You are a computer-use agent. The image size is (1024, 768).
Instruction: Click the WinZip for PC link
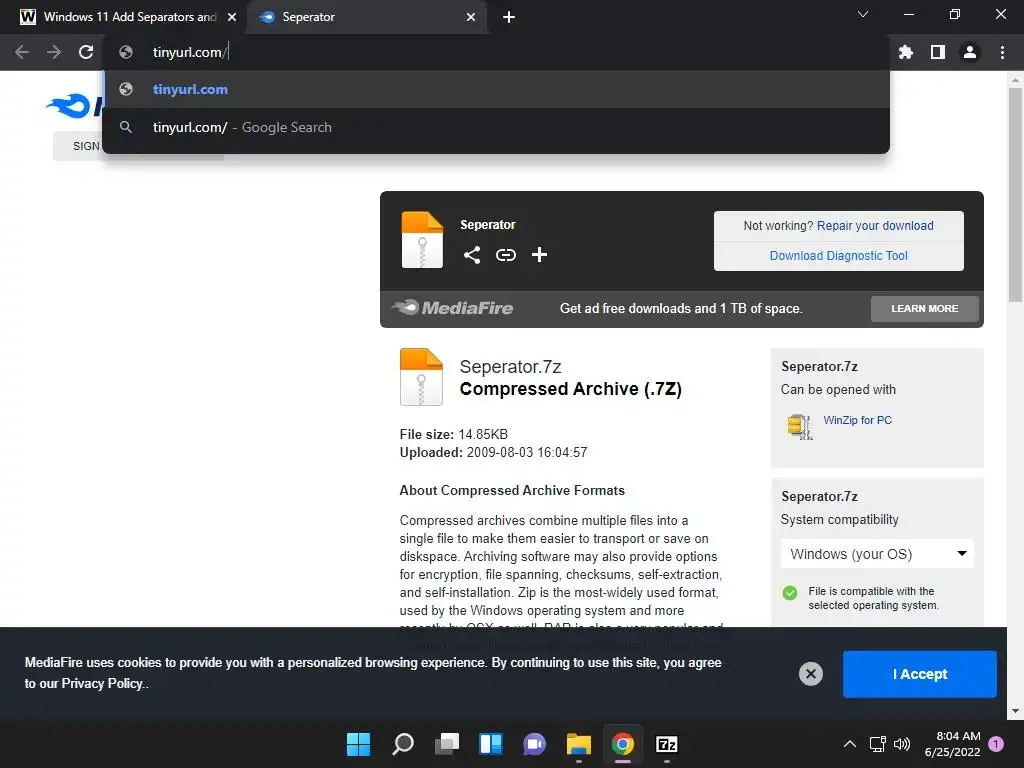click(x=857, y=420)
